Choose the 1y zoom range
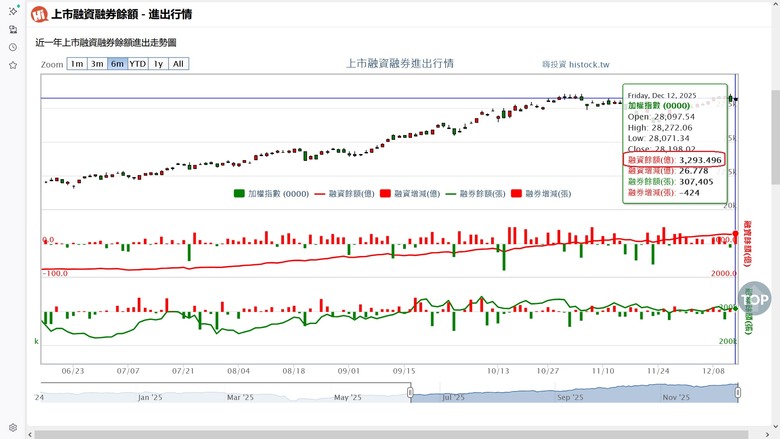This screenshot has height=439, width=780. pos(158,64)
